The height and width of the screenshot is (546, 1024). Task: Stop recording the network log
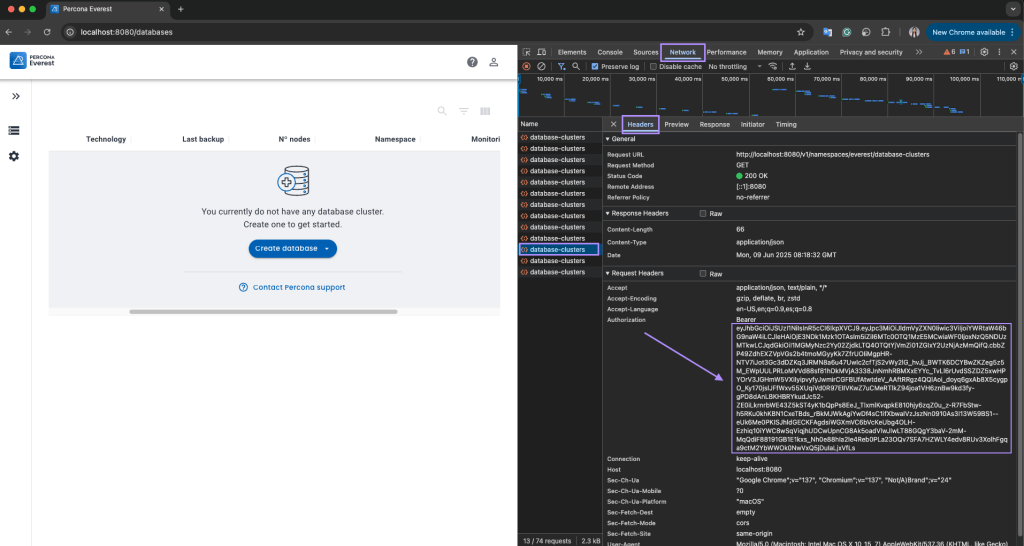[x=527, y=67]
